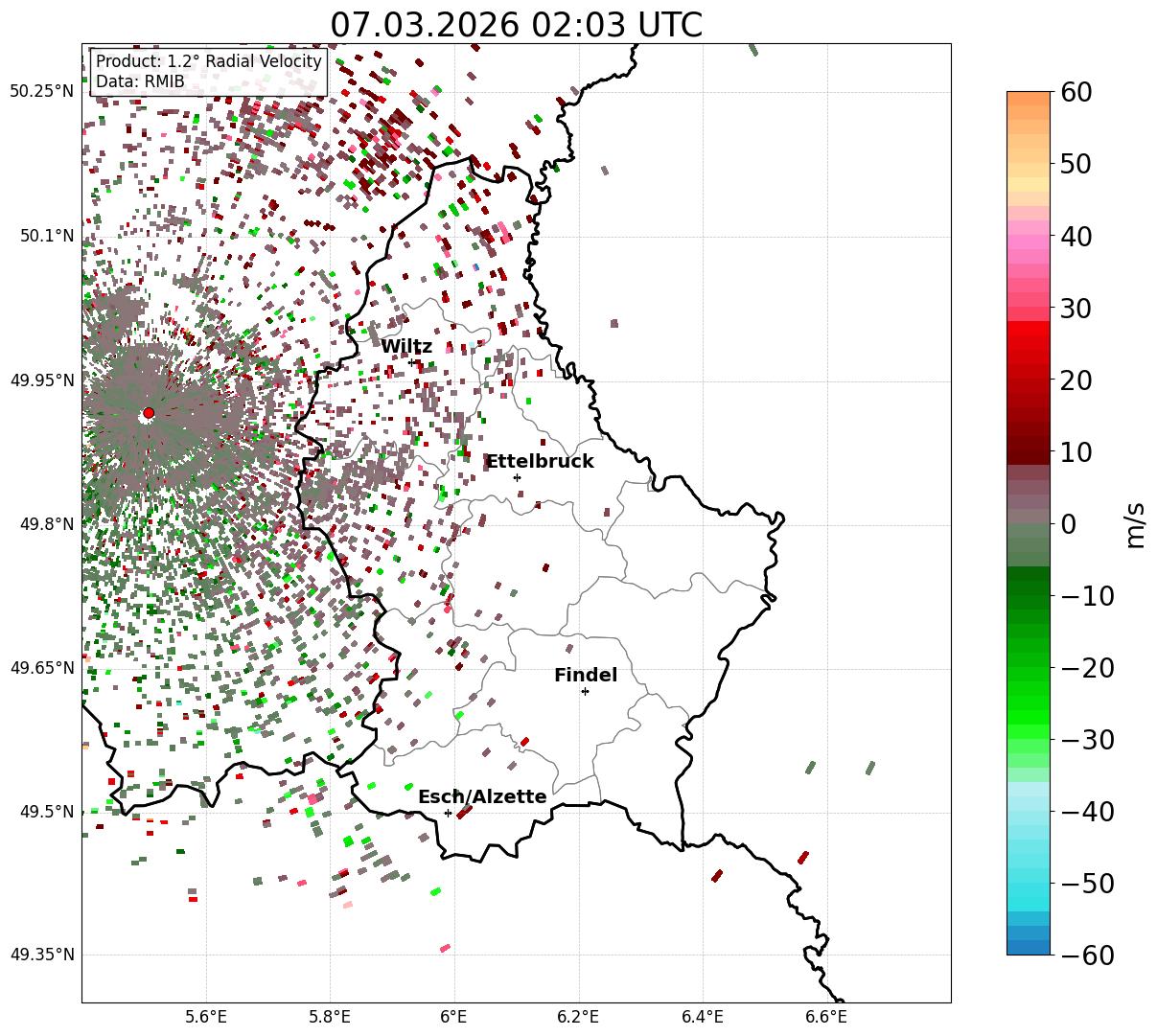Click the 6.4°E longitude label
The width and height of the screenshot is (1157, 1036).
703,1017
